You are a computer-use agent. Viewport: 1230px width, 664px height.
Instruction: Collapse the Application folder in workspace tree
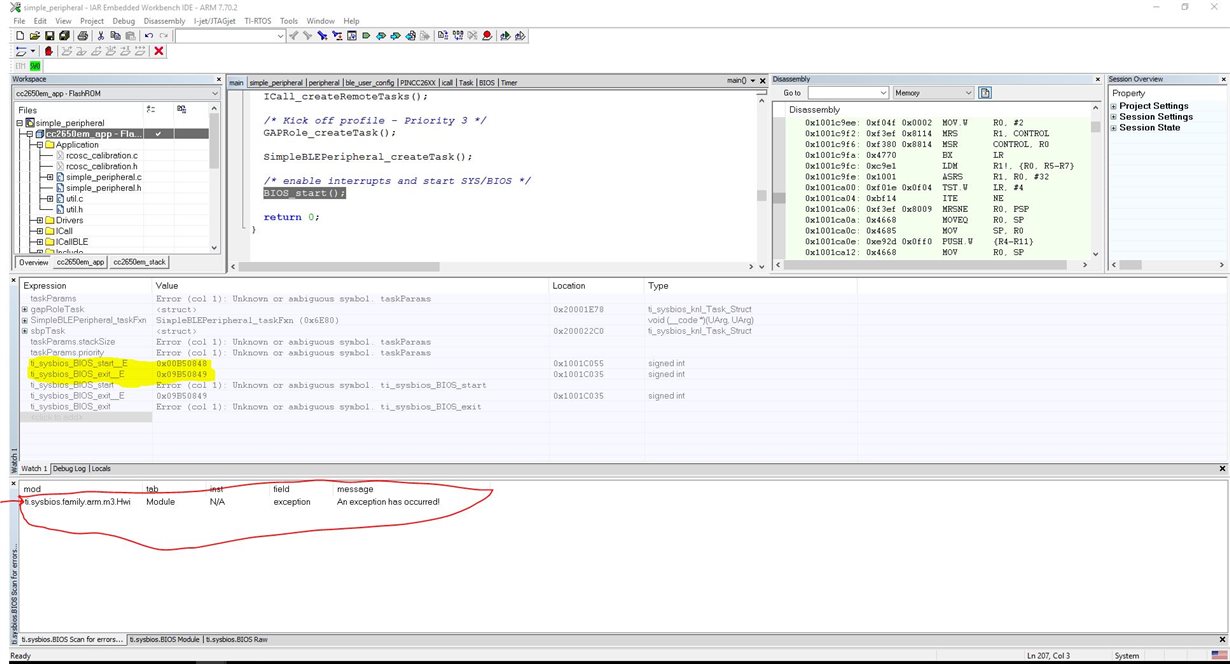[x=39, y=145]
